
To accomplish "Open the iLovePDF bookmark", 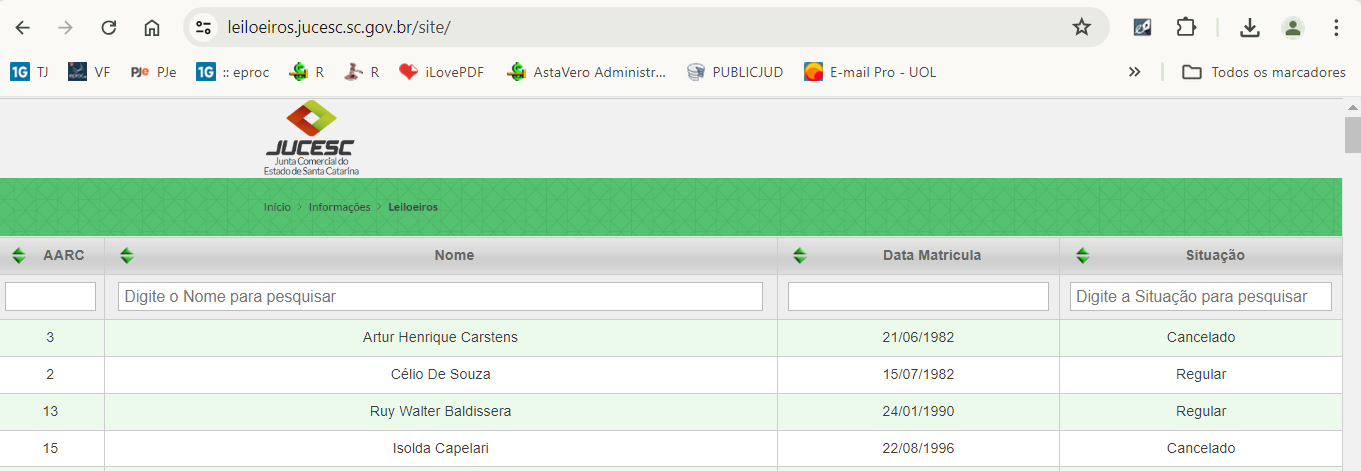I will point(441,72).
